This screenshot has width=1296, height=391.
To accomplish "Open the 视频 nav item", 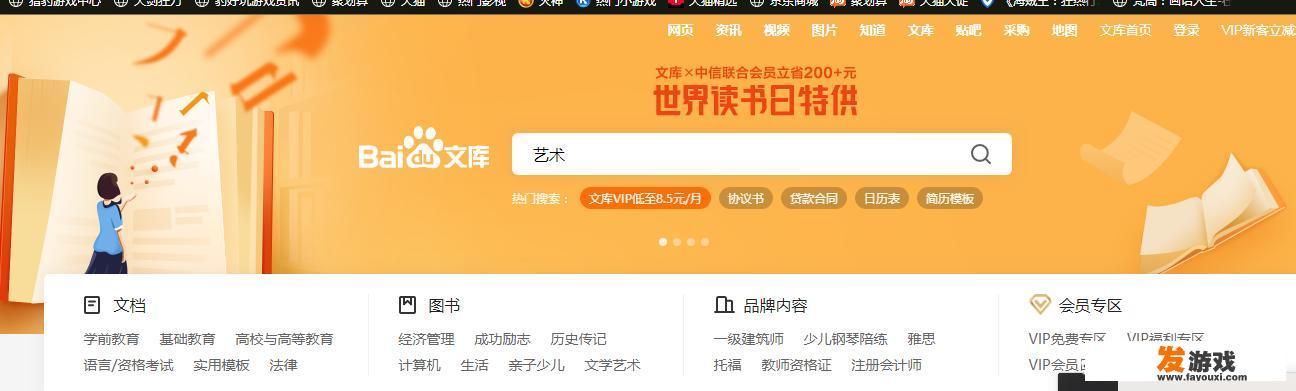I will [776, 30].
